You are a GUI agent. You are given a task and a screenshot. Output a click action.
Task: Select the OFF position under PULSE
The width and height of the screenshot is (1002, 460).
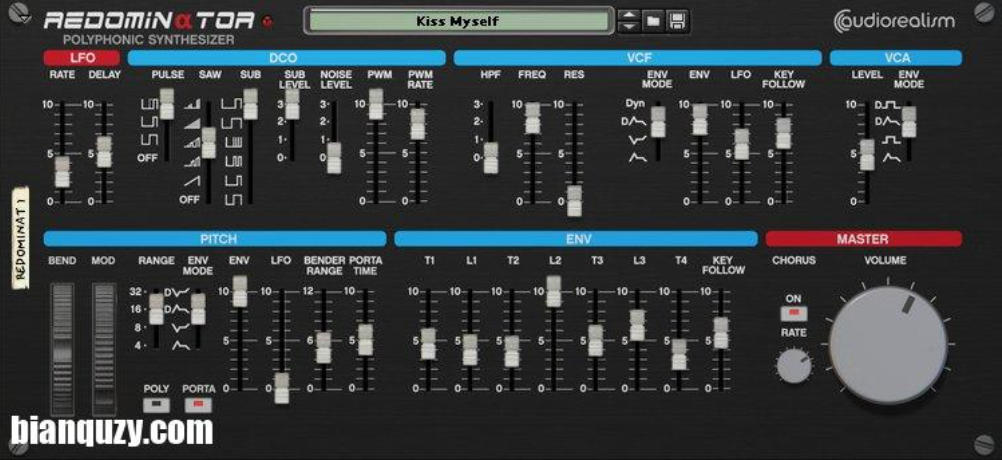147,157
